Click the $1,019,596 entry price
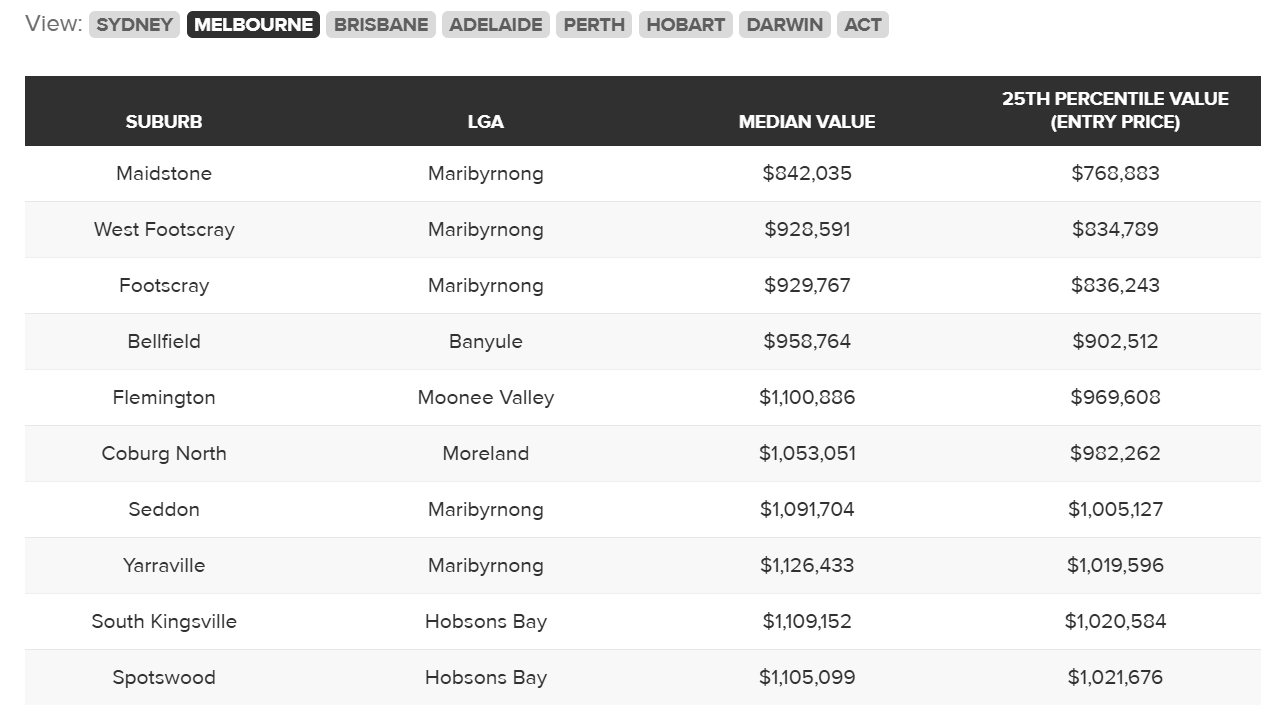This screenshot has height=720, width=1268. 1115,565
